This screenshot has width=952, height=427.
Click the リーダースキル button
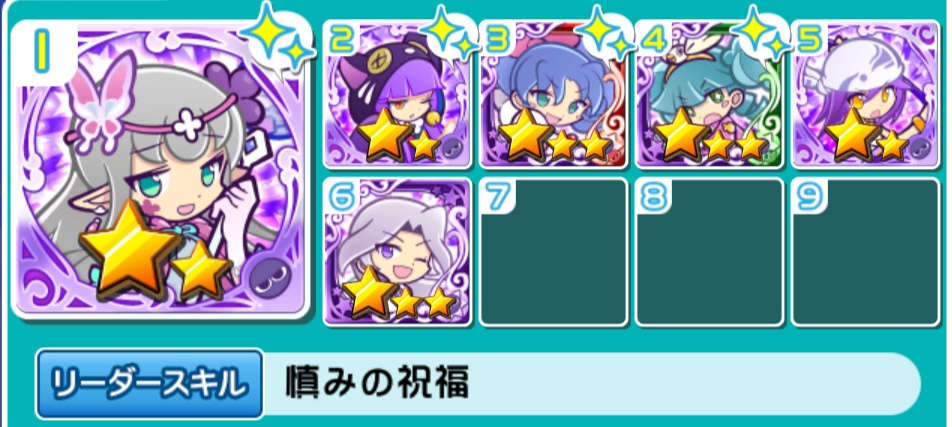click(149, 383)
